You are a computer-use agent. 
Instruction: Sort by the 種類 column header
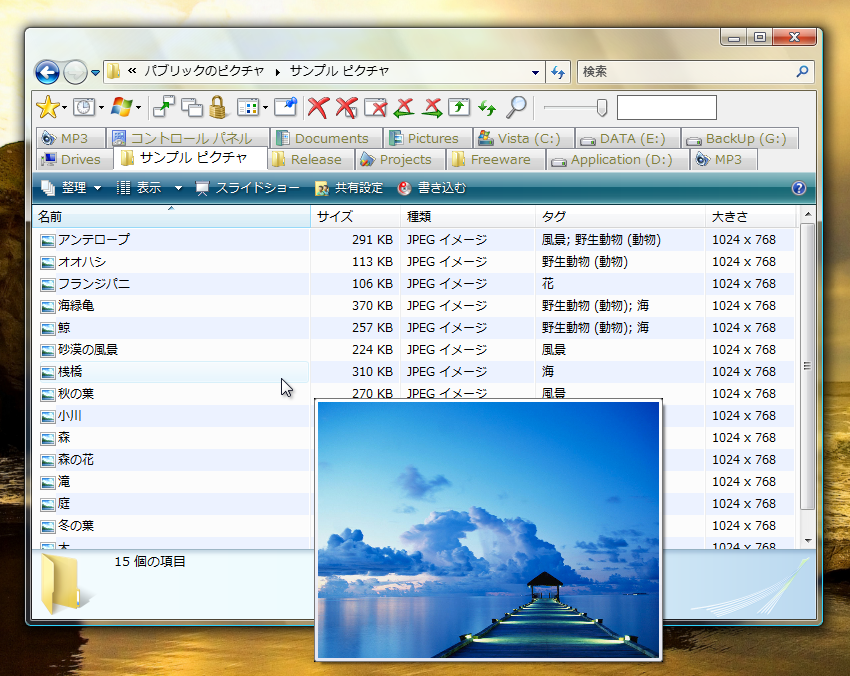click(x=468, y=216)
